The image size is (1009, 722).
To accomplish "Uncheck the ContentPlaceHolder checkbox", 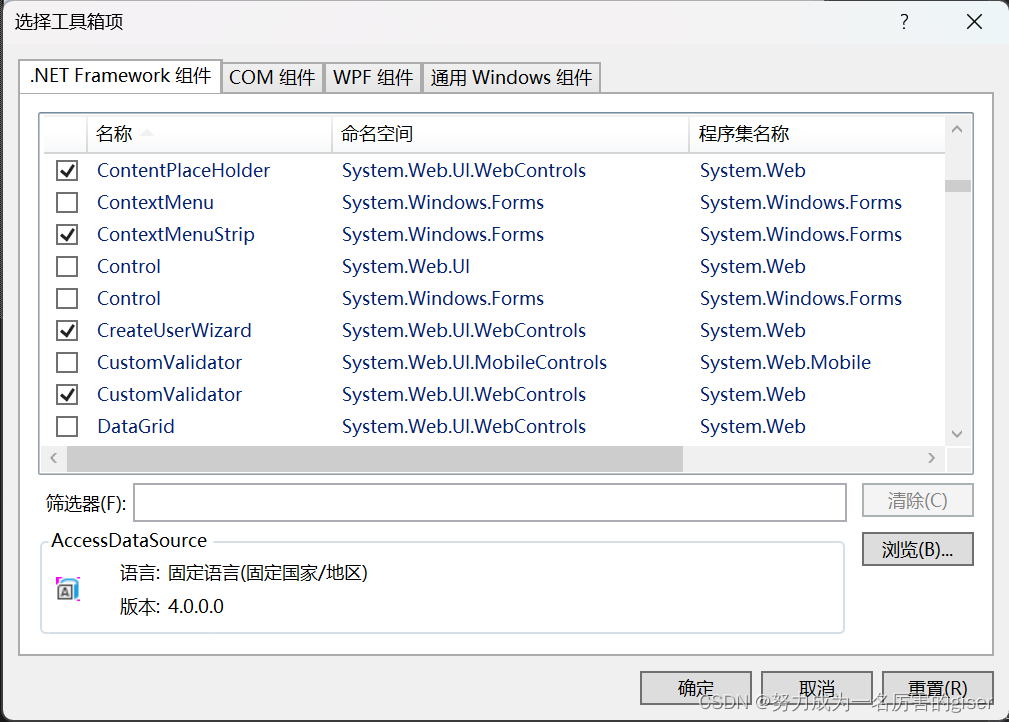I will tap(67, 171).
